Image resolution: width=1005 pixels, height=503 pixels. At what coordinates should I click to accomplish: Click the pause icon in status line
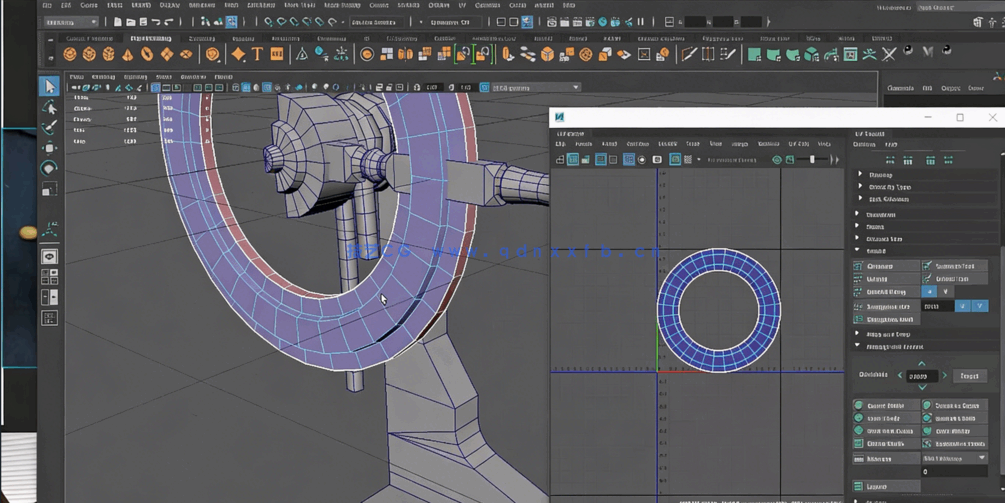[640, 22]
